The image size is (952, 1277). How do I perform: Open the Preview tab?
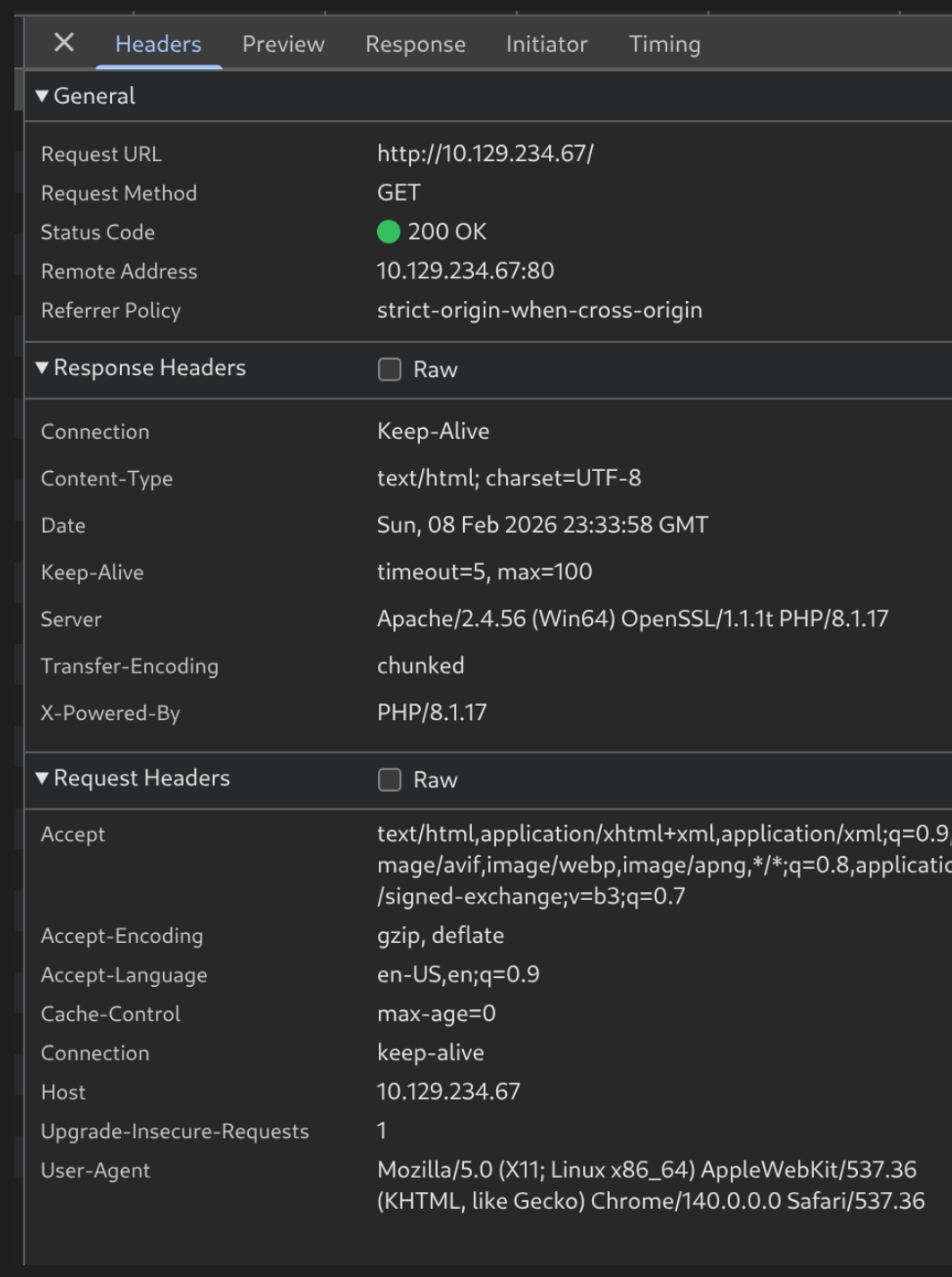pos(283,44)
